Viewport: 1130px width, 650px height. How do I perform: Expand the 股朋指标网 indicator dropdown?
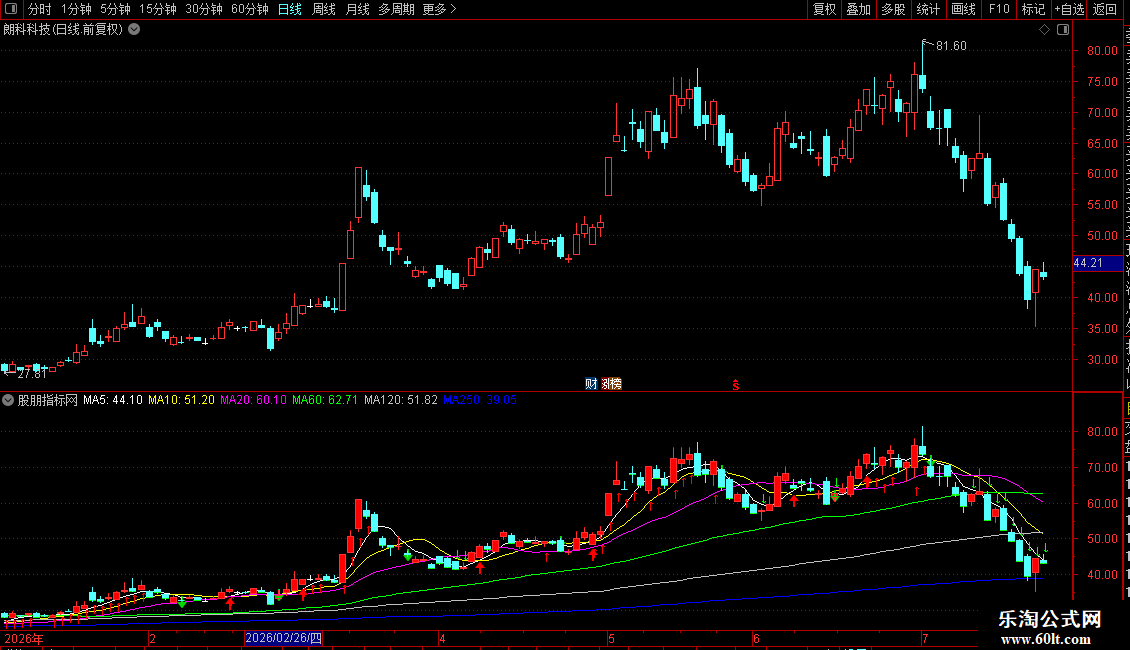8,400
